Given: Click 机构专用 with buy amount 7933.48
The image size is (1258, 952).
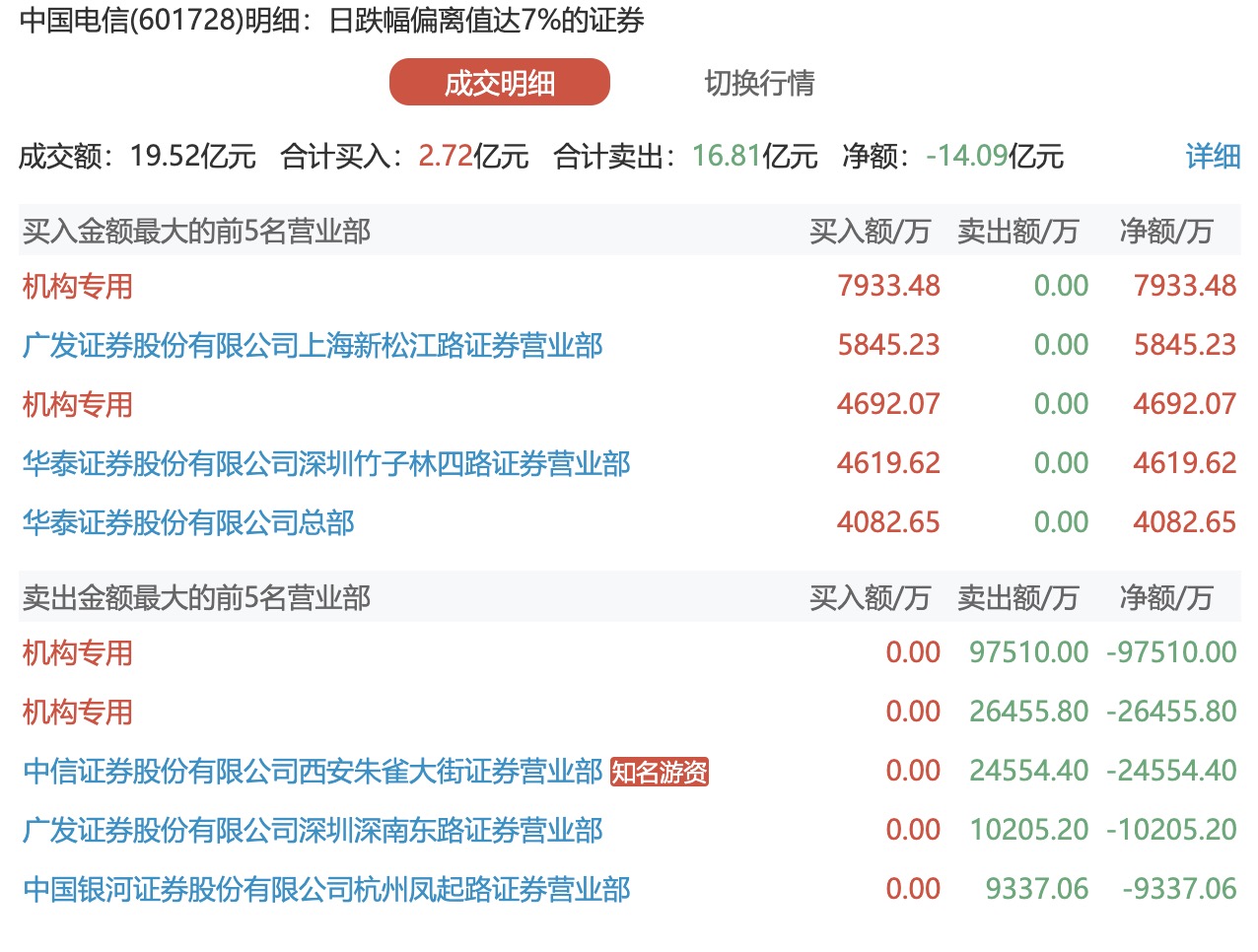Looking at the screenshot, I should [x=78, y=287].
